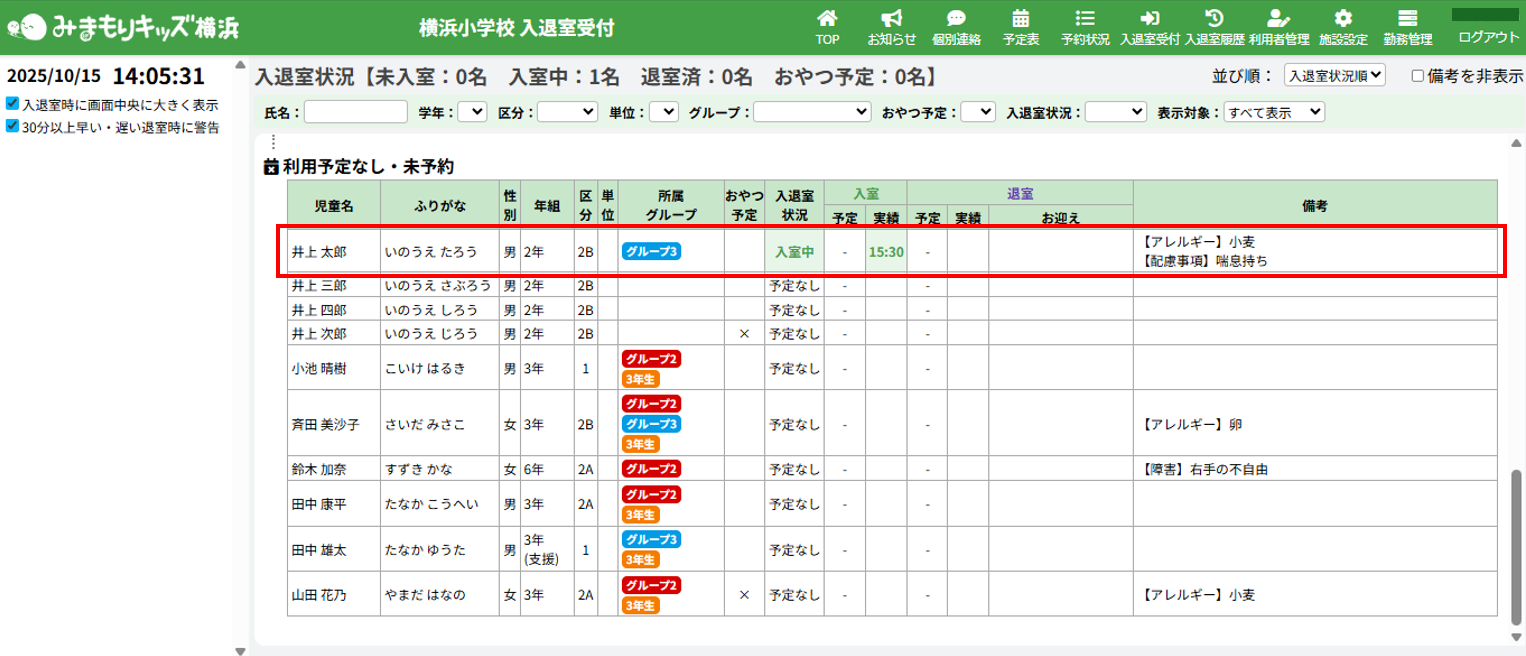The image size is (1526, 656).
Task: Open 予約状況 list icon
Action: [1085, 19]
